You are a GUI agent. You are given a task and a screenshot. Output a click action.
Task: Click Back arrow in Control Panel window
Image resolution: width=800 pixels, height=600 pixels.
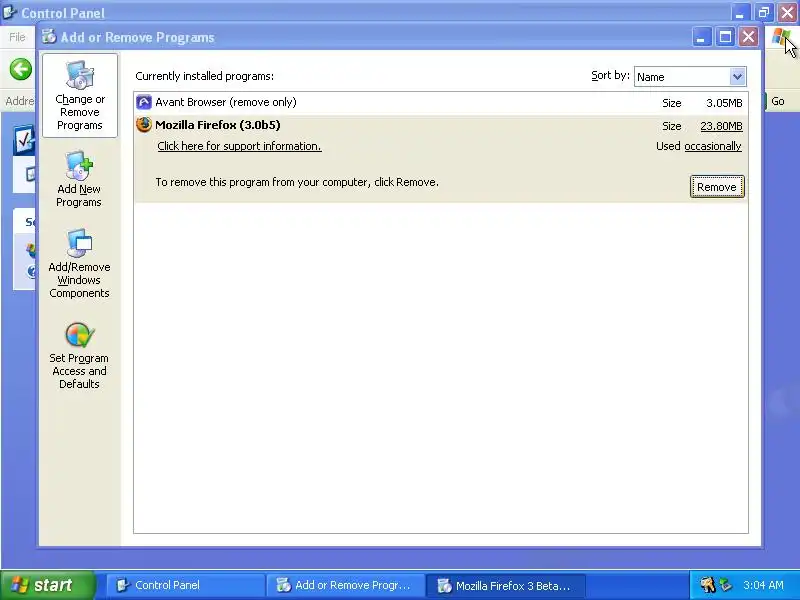[x=21, y=69]
